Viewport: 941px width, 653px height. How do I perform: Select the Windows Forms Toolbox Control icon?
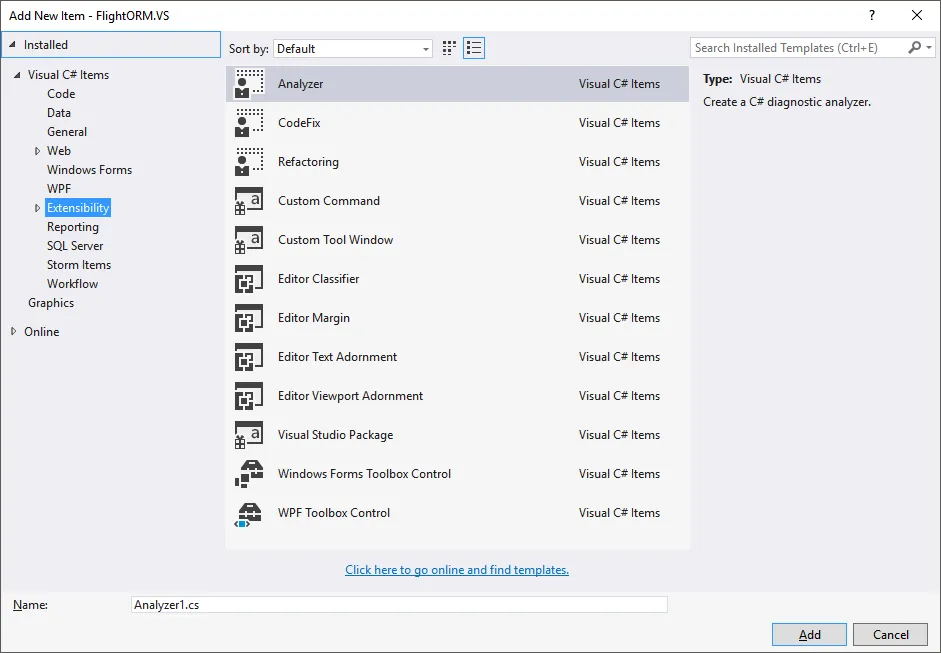[249, 474]
